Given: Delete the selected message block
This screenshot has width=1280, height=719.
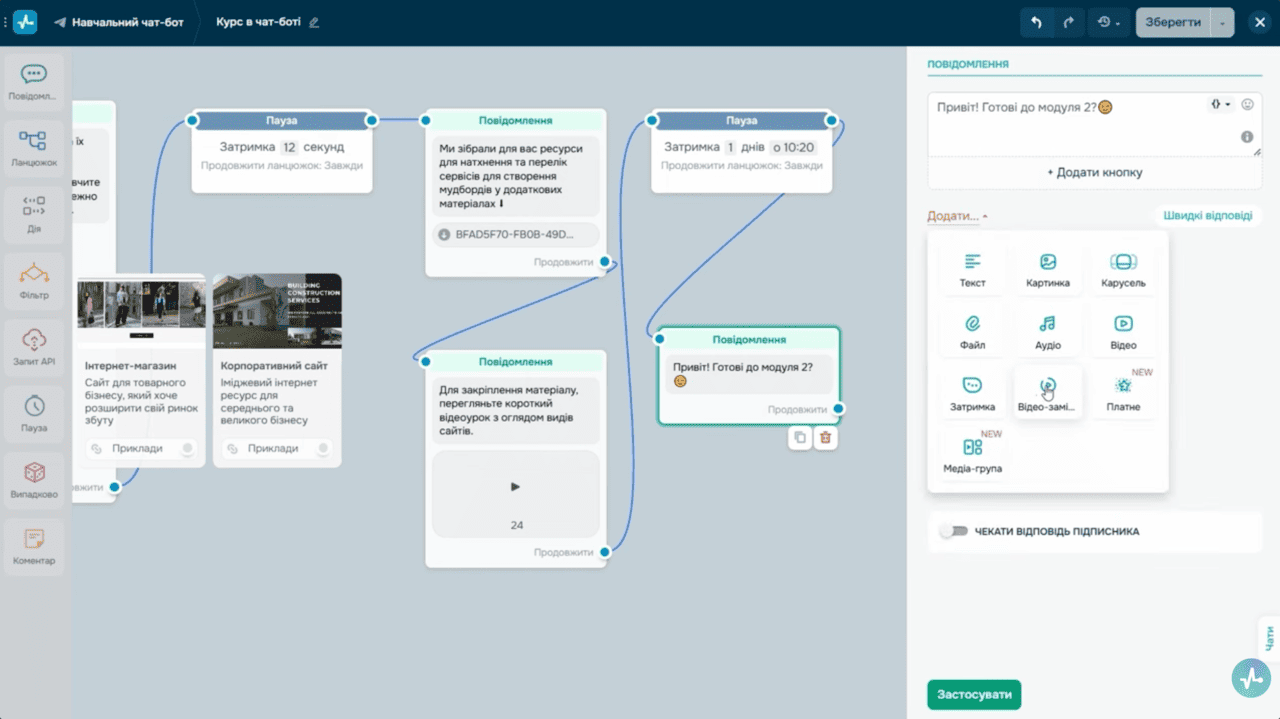Looking at the screenshot, I should click(x=825, y=437).
